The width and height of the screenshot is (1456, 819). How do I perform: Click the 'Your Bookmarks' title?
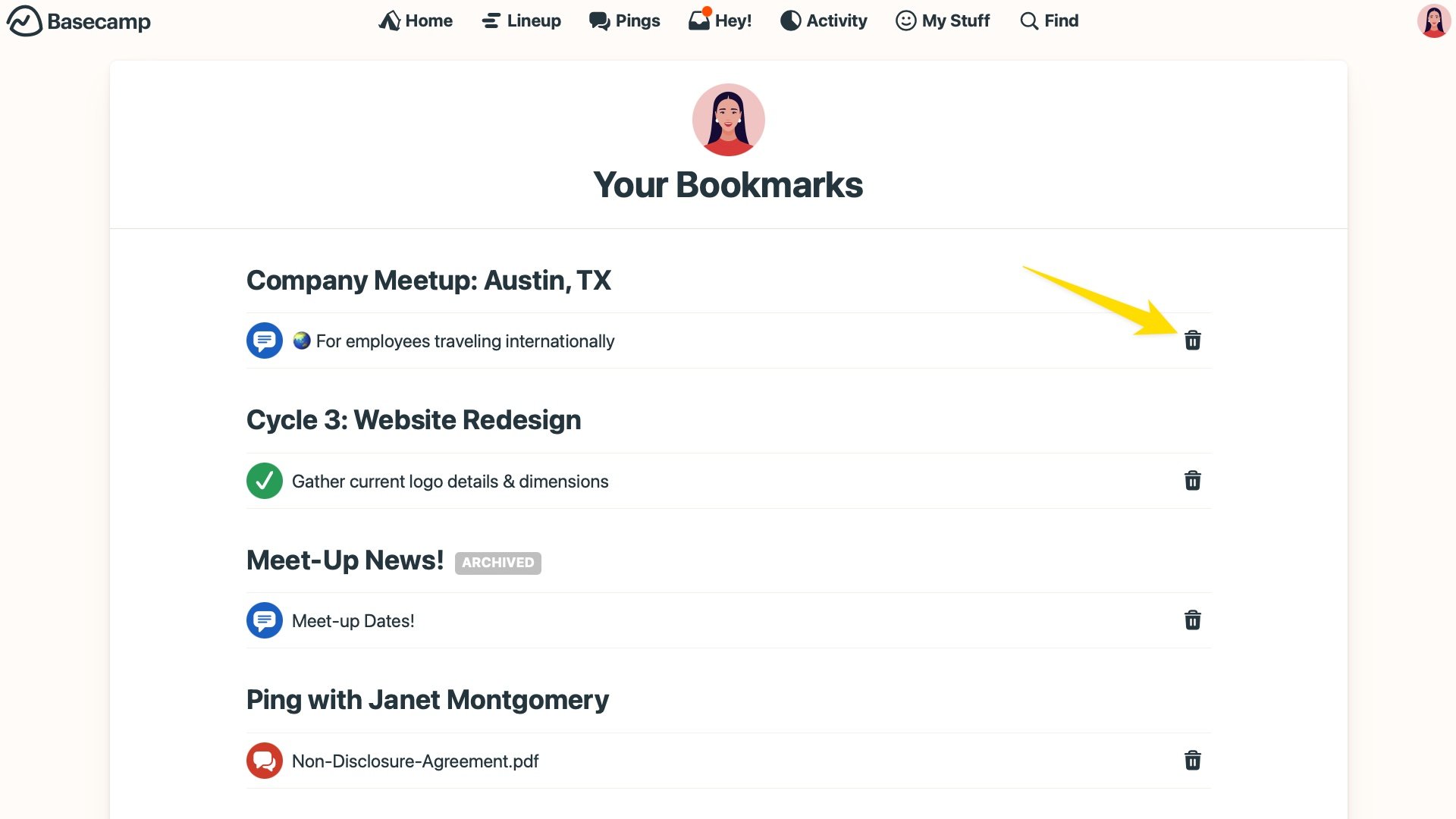click(728, 185)
